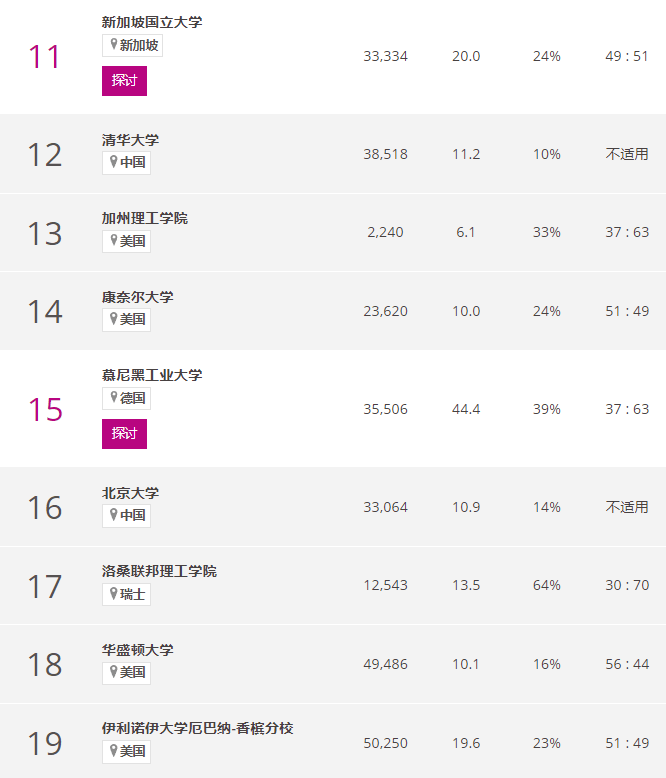Click the pin icon in 清华大学's 中国 tag
Viewport: 666px width, 778px height.
(x=114, y=162)
